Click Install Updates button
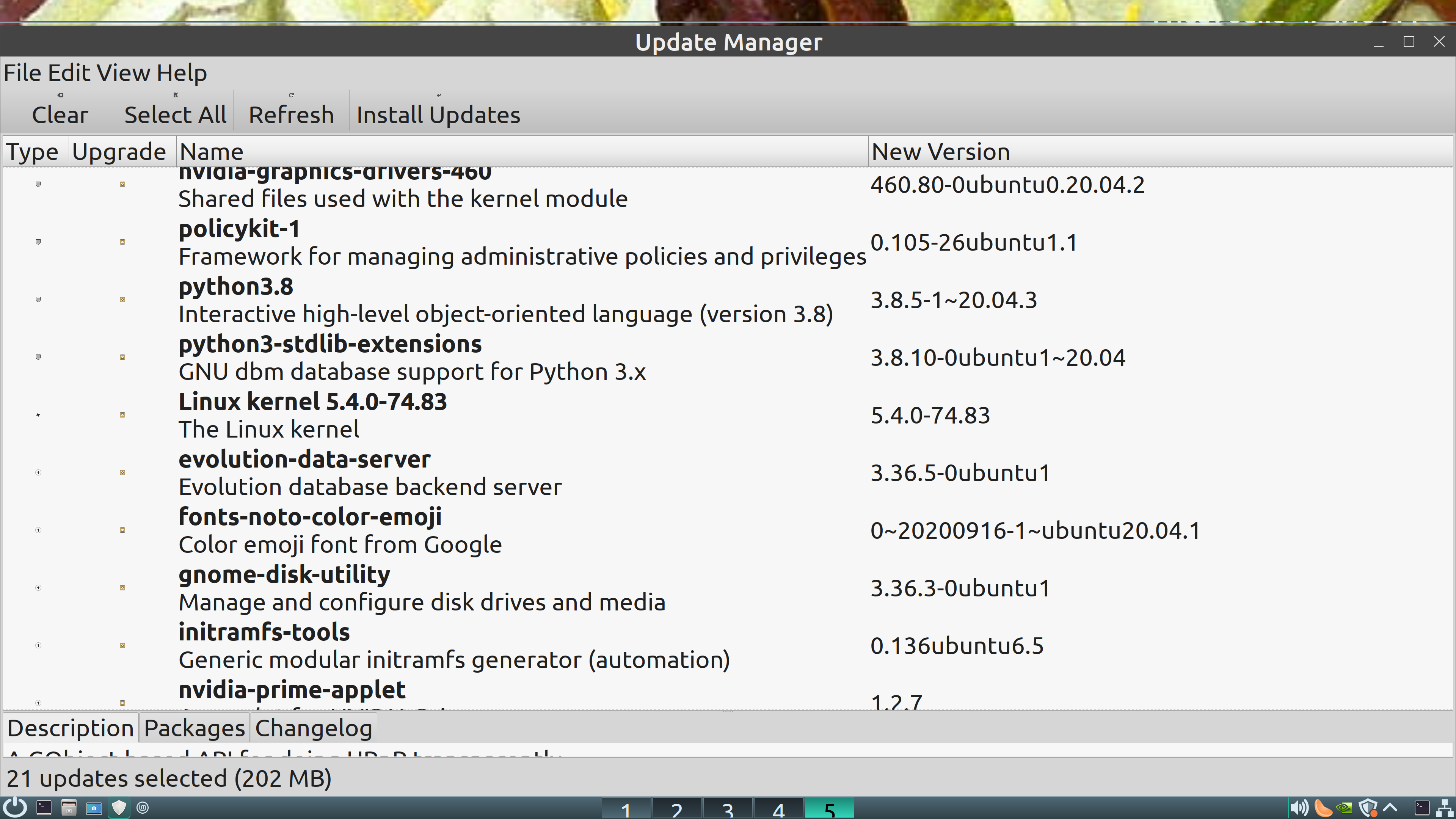 click(438, 110)
